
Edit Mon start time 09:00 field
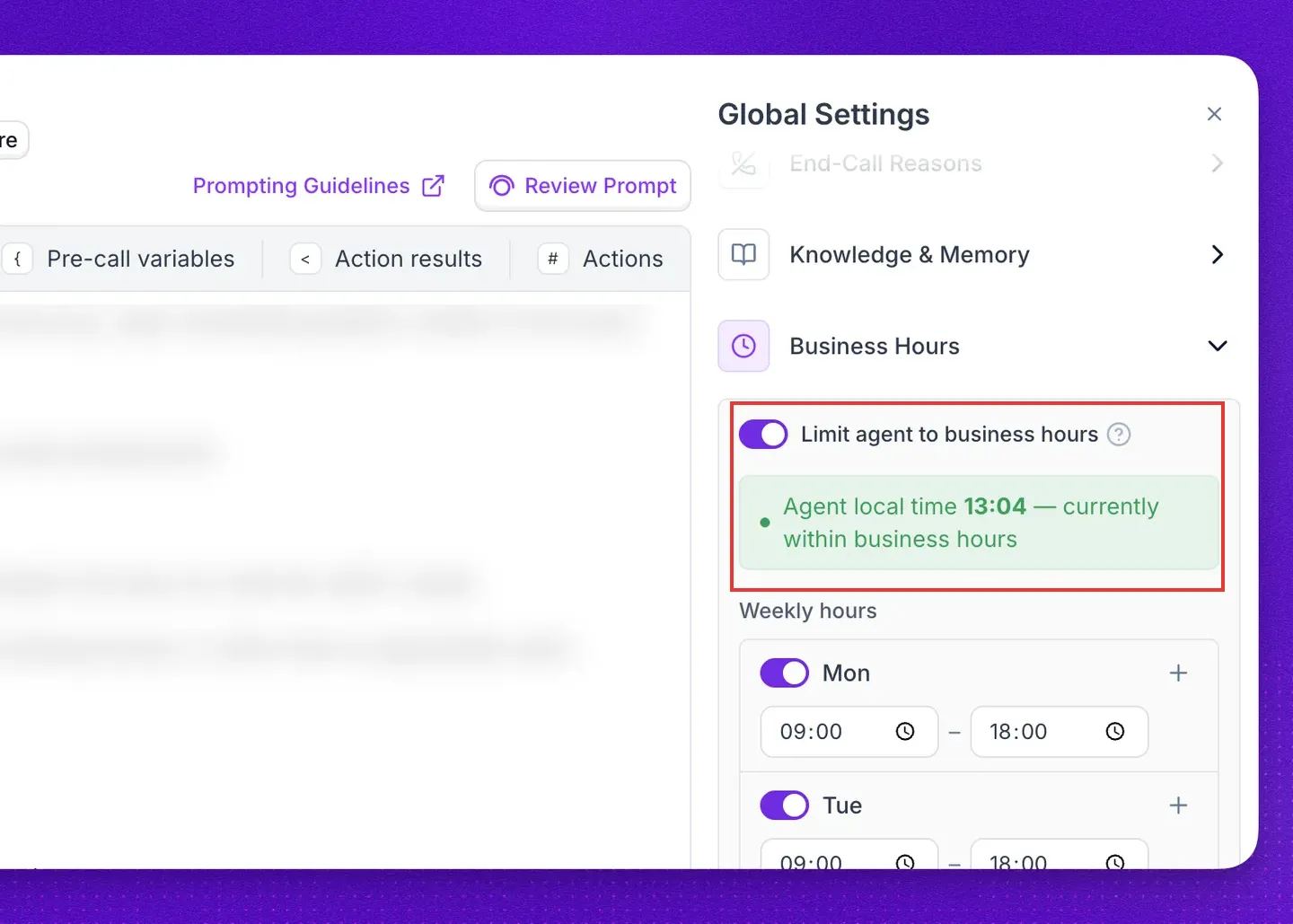[849, 732]
